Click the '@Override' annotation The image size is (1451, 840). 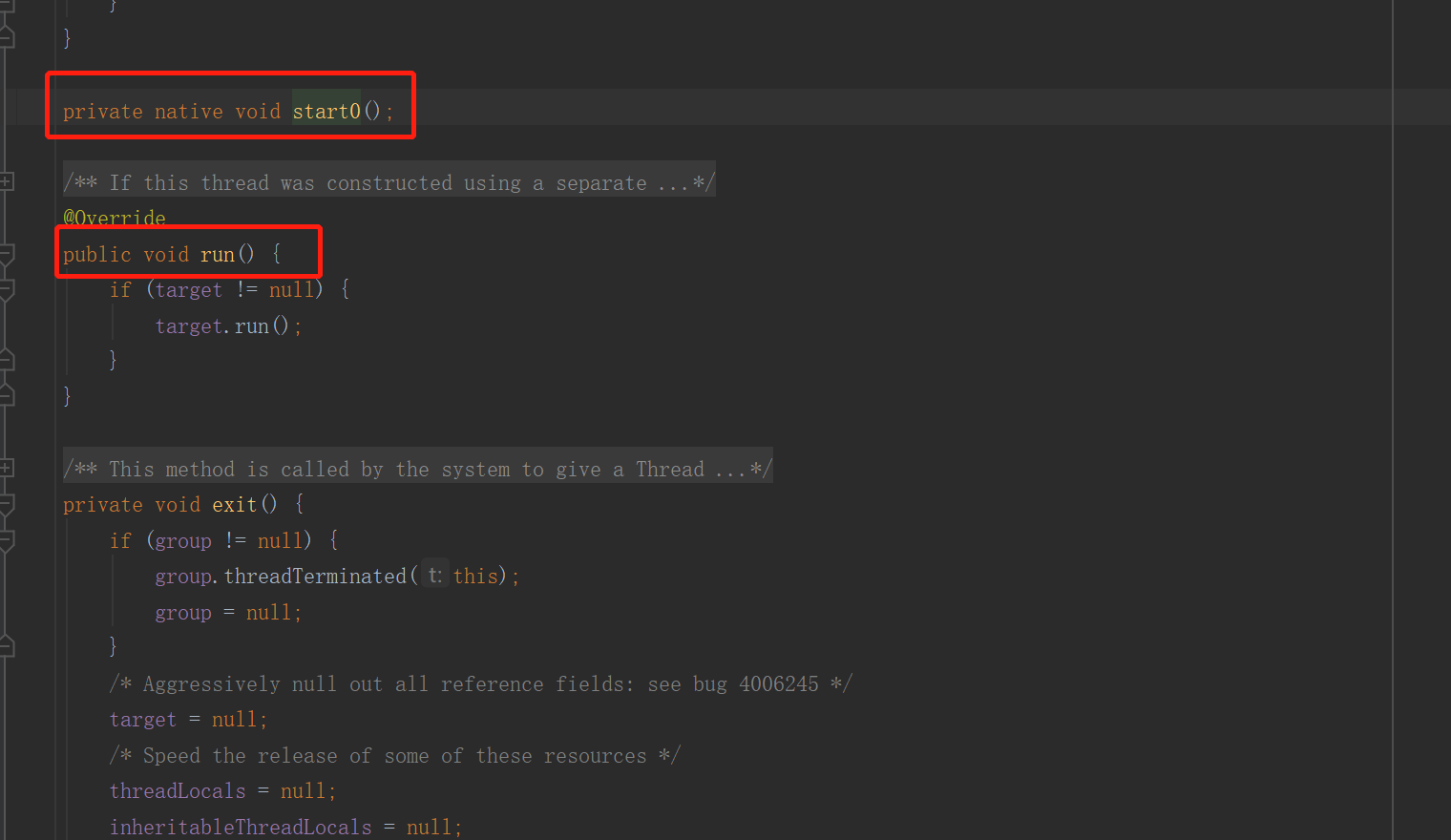coord(115,219)
